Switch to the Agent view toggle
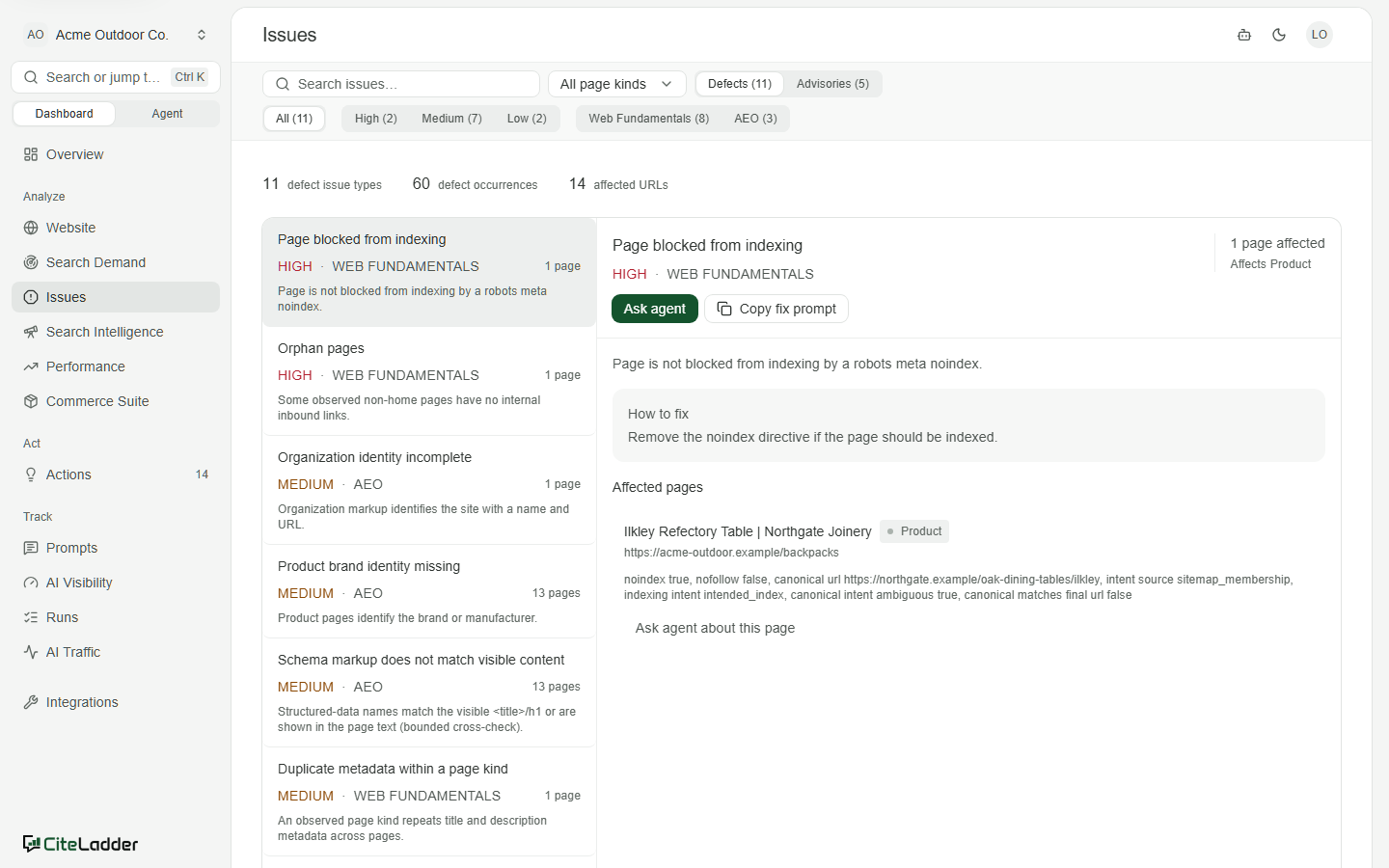Image resolution: width=1389 pixels, height=868 pixels. [167, 114]
